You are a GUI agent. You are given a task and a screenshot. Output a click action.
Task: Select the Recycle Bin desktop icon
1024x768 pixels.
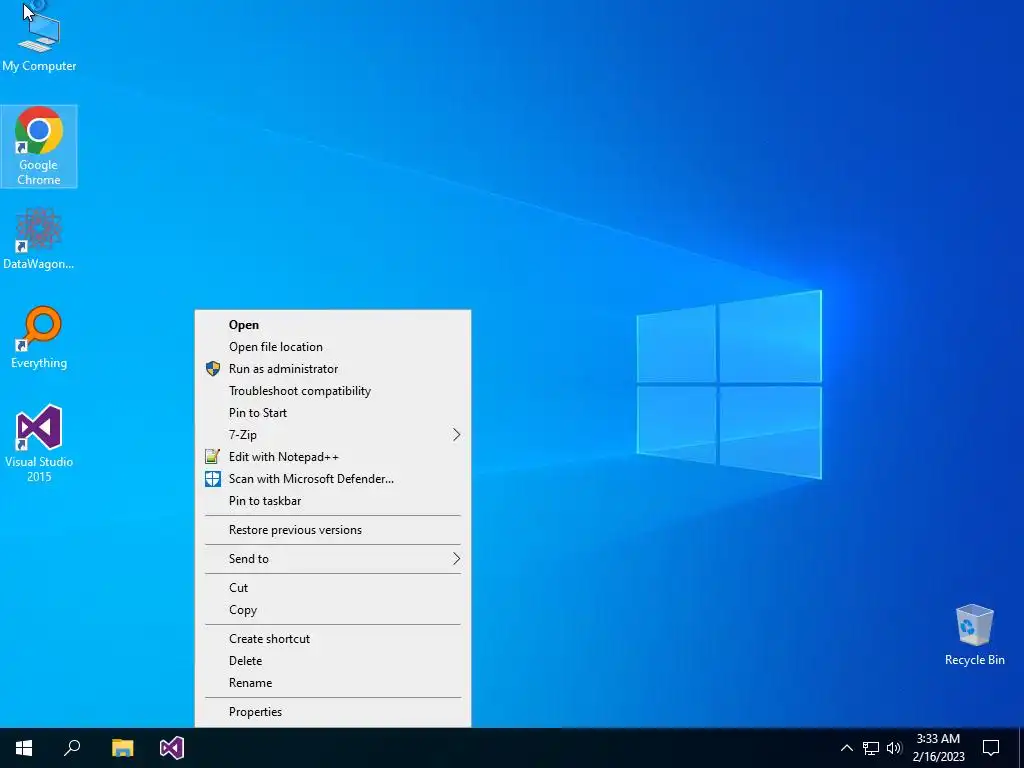(x=974, y=635)
